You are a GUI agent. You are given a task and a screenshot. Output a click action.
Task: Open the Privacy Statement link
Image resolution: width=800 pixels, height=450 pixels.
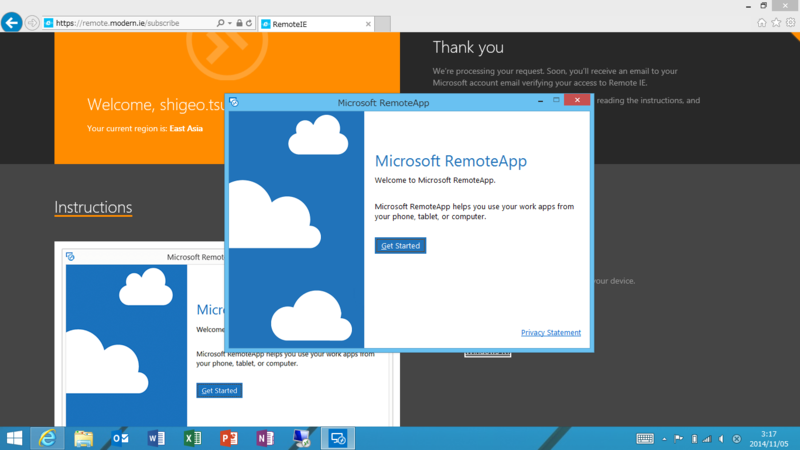(551, 333)
